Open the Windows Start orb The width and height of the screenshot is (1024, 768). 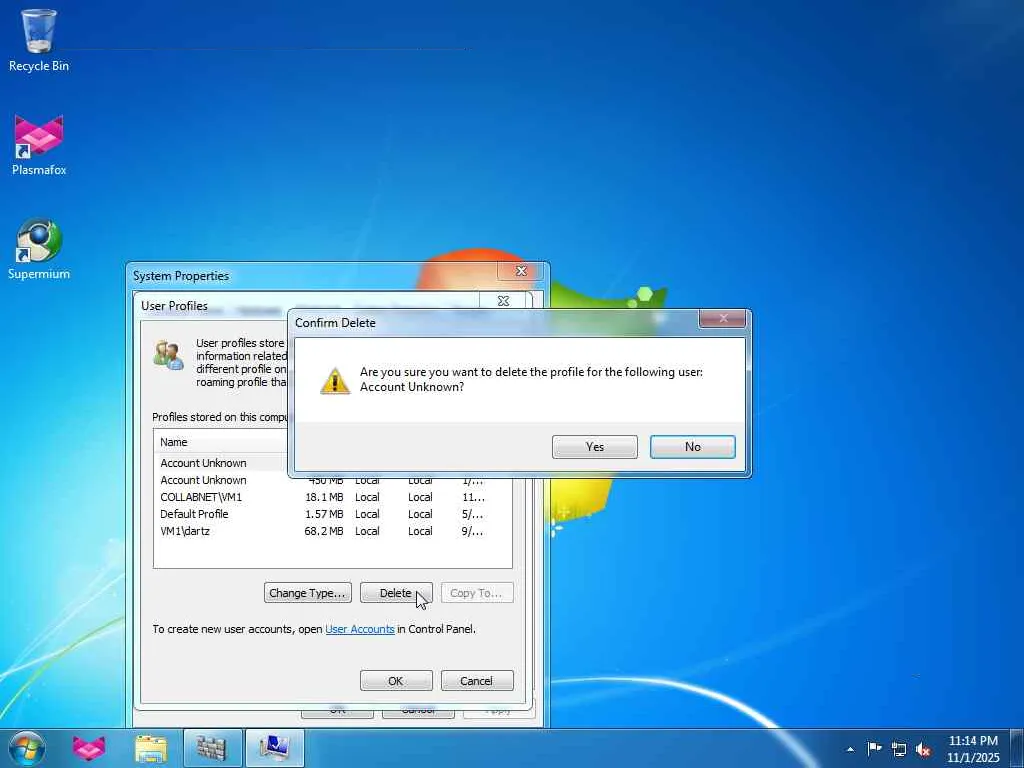click(x=27, y=748)
